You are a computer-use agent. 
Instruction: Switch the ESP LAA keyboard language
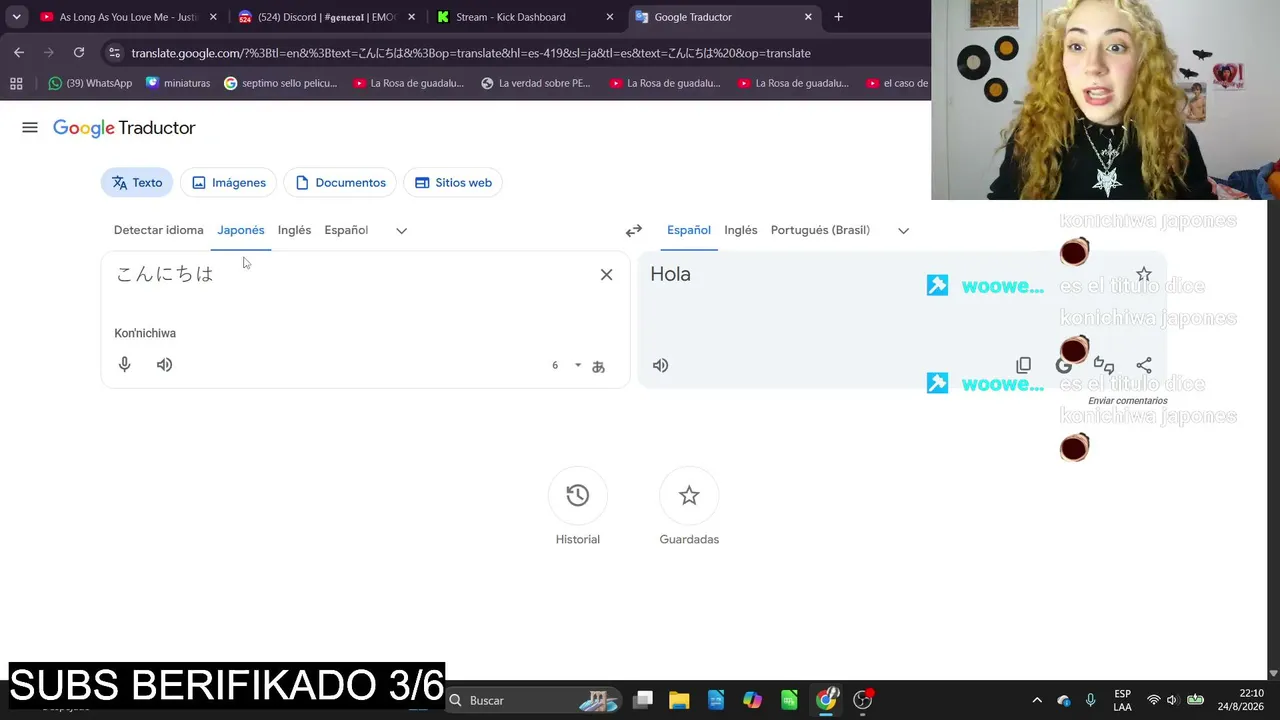tap(1122, 700)
